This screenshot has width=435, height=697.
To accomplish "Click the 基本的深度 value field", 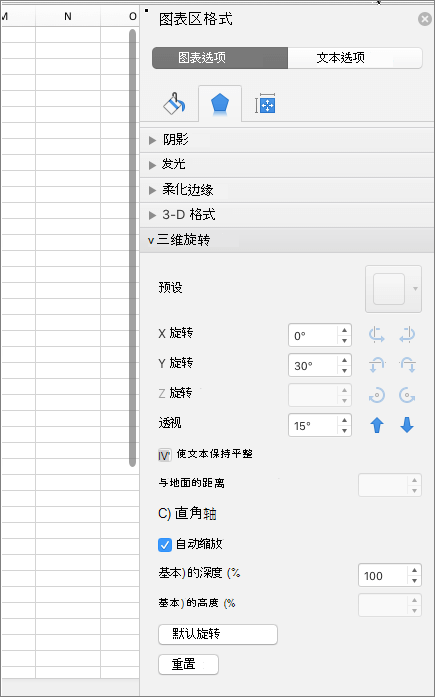I will tap(383, 576).
